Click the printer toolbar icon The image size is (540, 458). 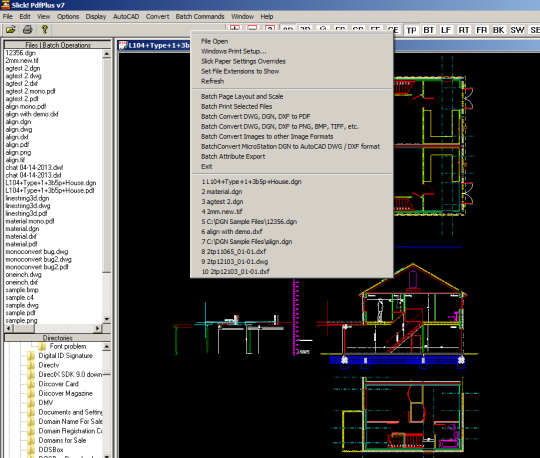click(x=28, y=30)
